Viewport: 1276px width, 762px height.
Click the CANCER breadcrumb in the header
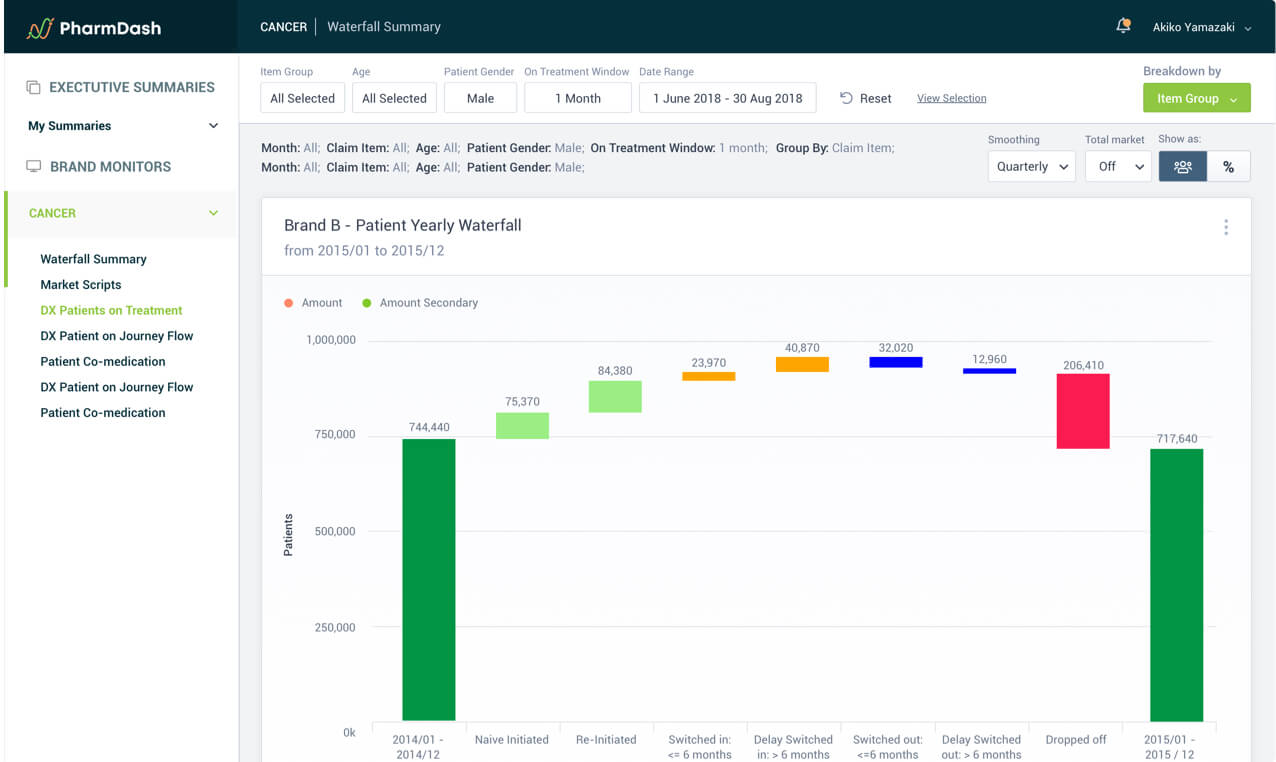coord(283,27)
